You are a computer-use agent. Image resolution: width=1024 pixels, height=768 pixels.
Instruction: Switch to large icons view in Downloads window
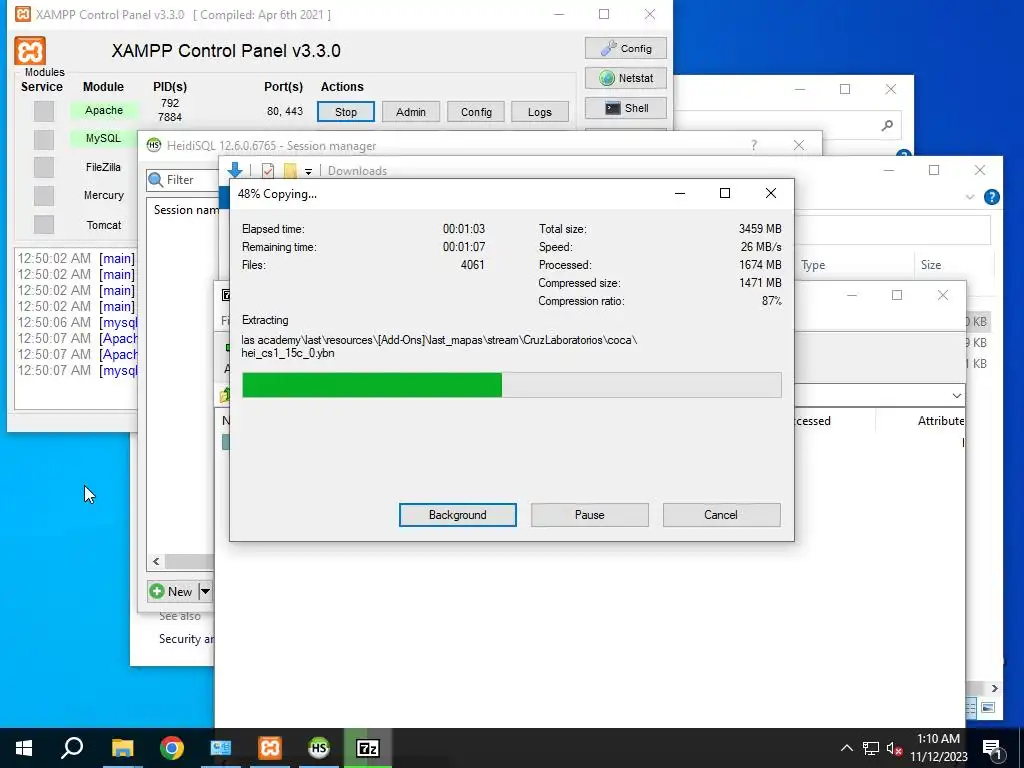[x=987, y=707]
